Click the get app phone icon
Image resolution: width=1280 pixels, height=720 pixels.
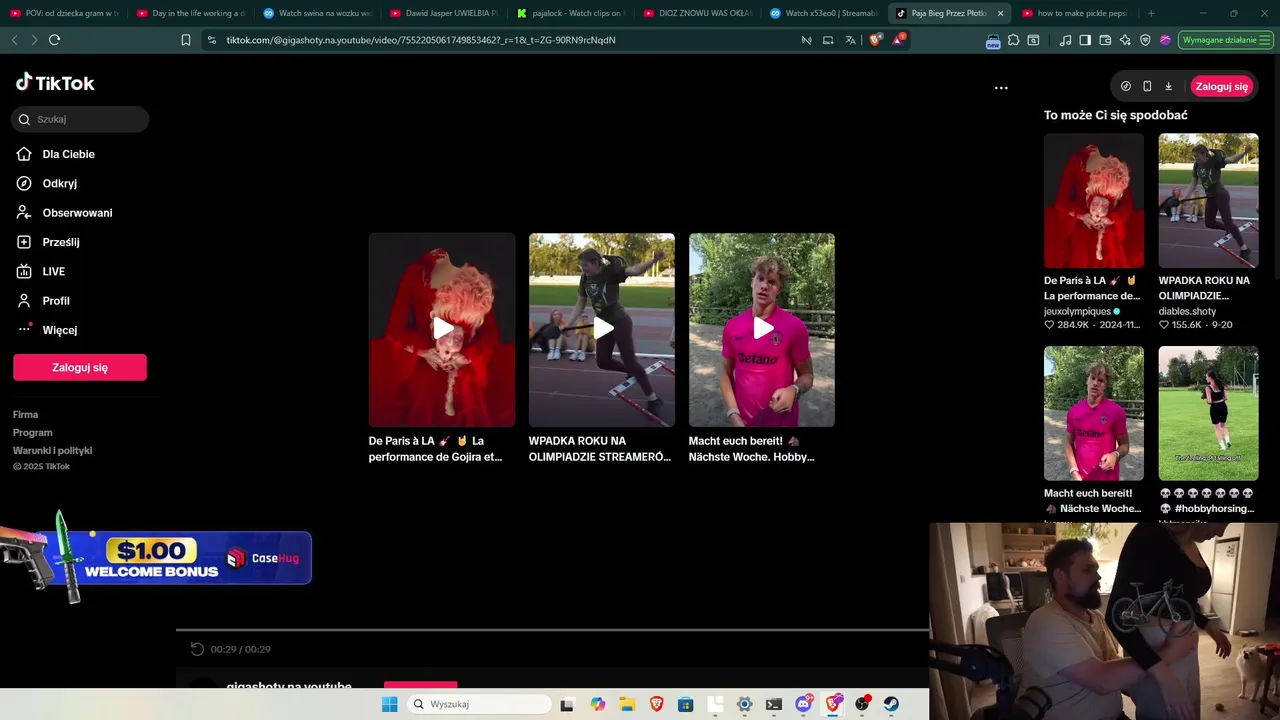click(x=1147, y=86)
